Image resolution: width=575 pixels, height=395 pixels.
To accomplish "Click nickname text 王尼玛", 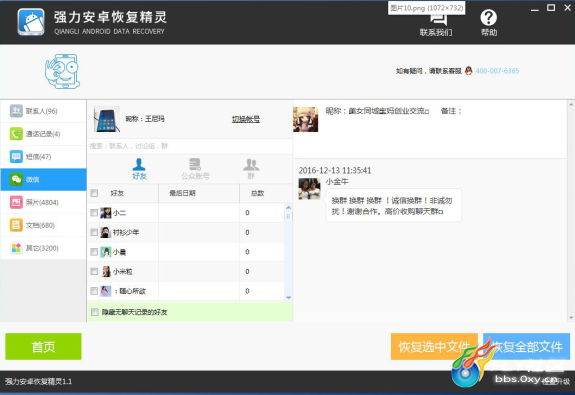I will [154, 119].
